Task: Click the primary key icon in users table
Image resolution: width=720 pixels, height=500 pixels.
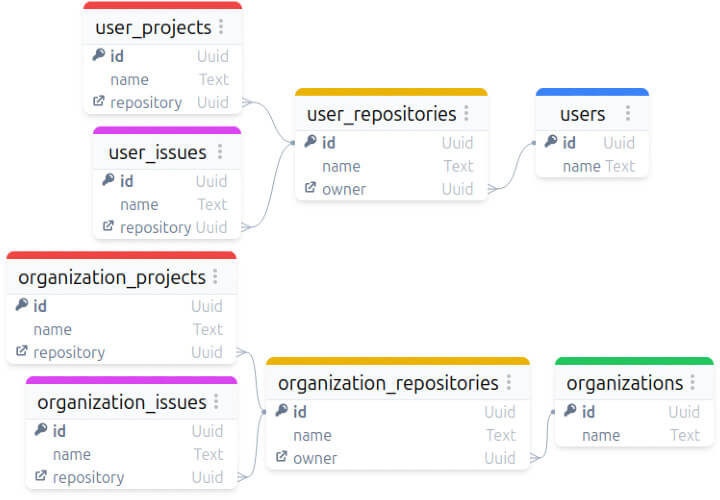Action: pyautogui.click(x=551, y=143)
